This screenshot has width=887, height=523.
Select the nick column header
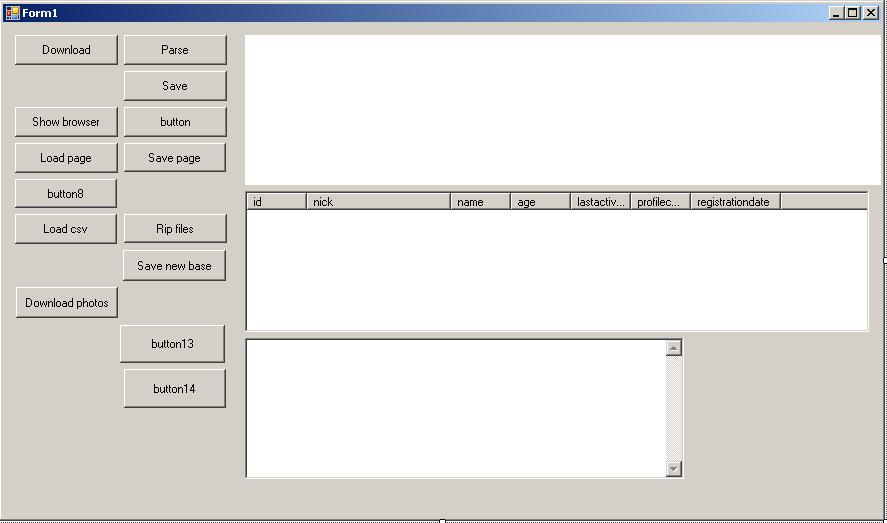378,202
